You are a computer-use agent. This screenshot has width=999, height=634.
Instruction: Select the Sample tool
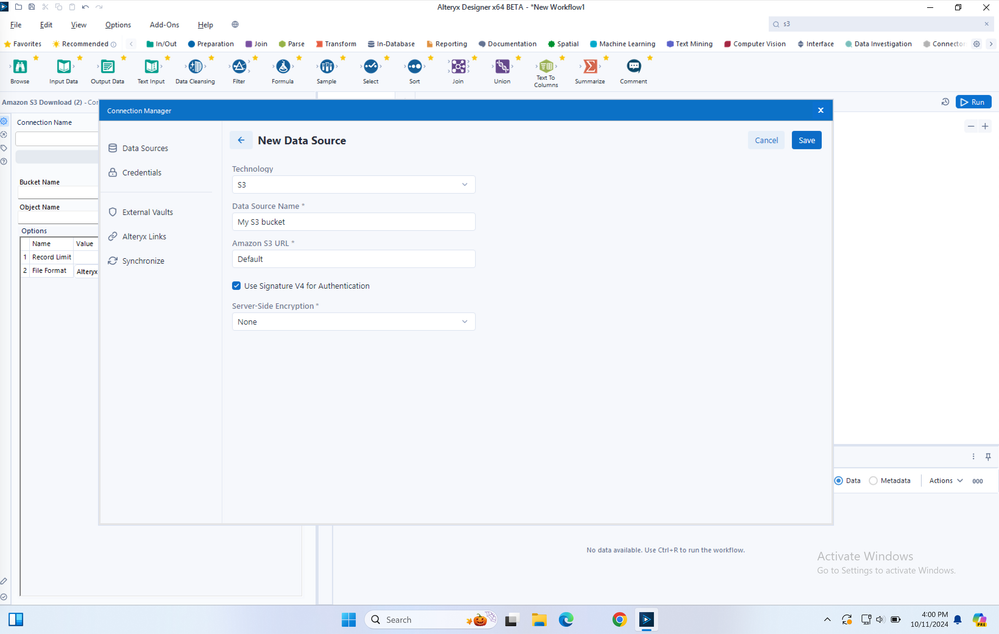[x=326, y=71]
